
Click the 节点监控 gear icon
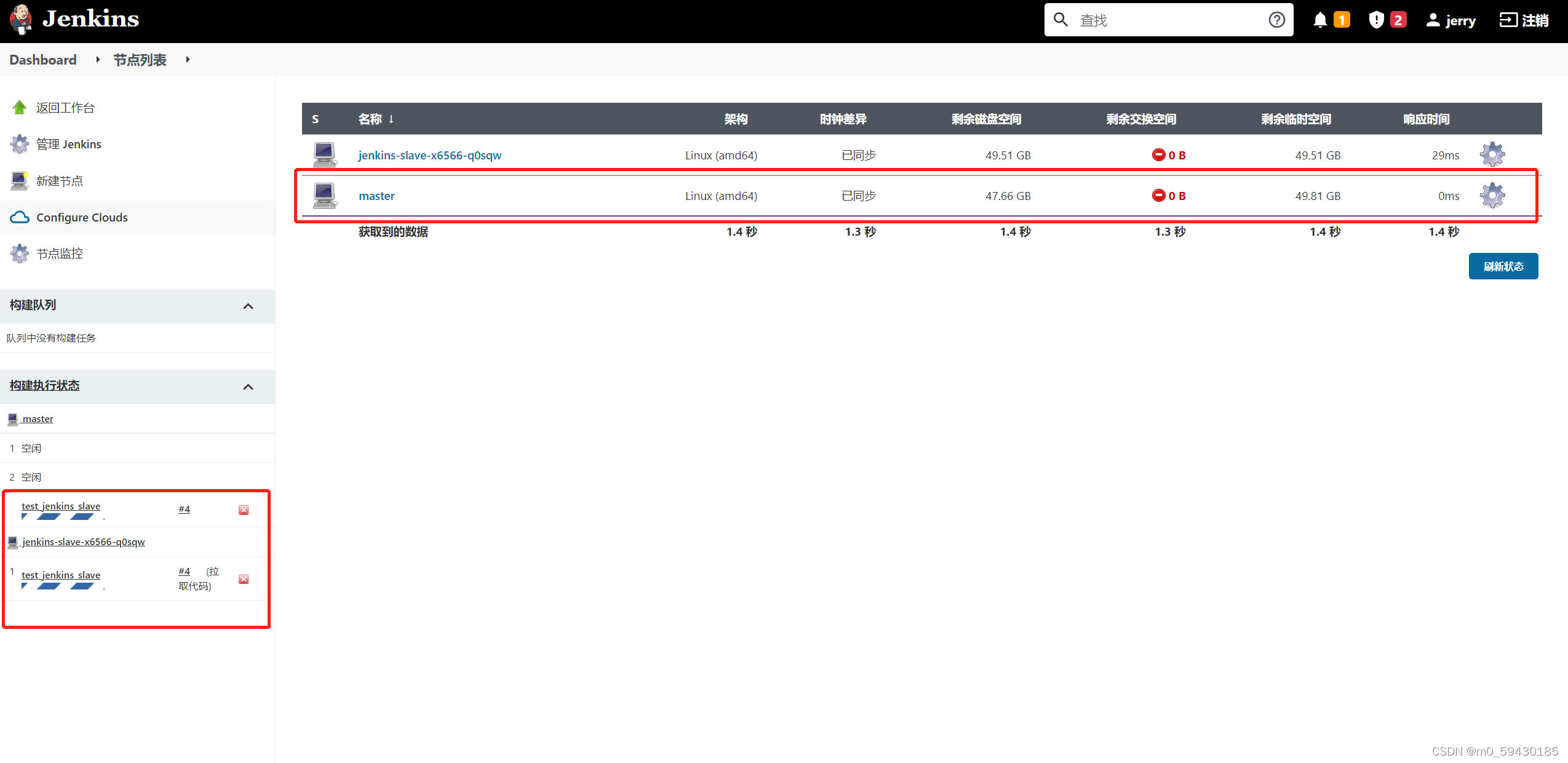(20, 254)
